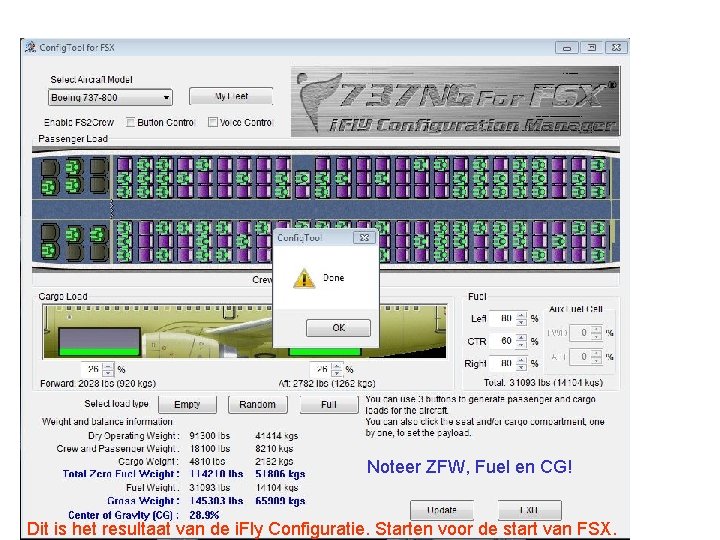Viewport: 720px width, 540px height.
Task: Click the CTR fuel percent field
Action: point(503,341)
